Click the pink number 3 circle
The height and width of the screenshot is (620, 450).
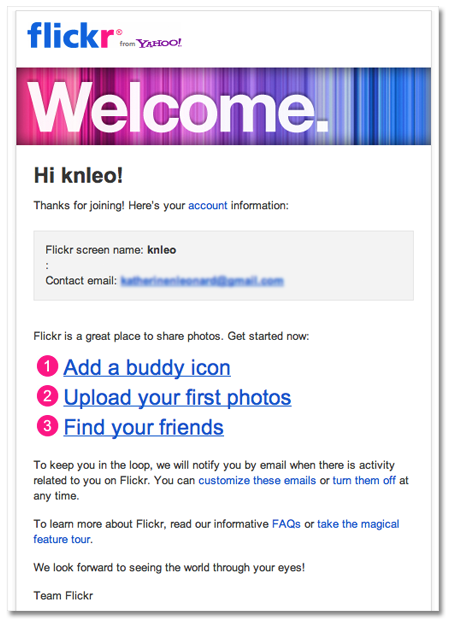47,426
